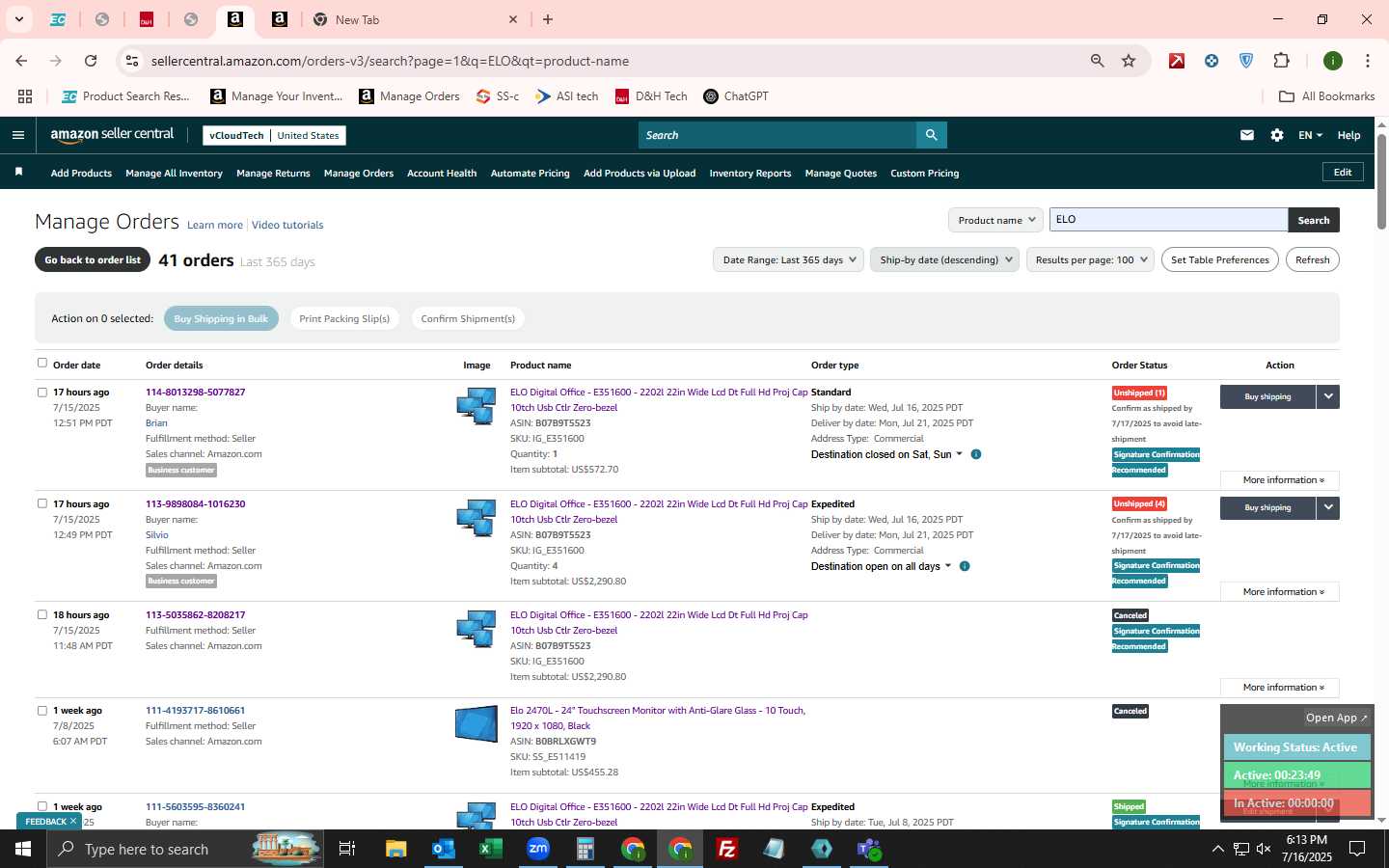Expand the EN language selector

(1310, 135)
